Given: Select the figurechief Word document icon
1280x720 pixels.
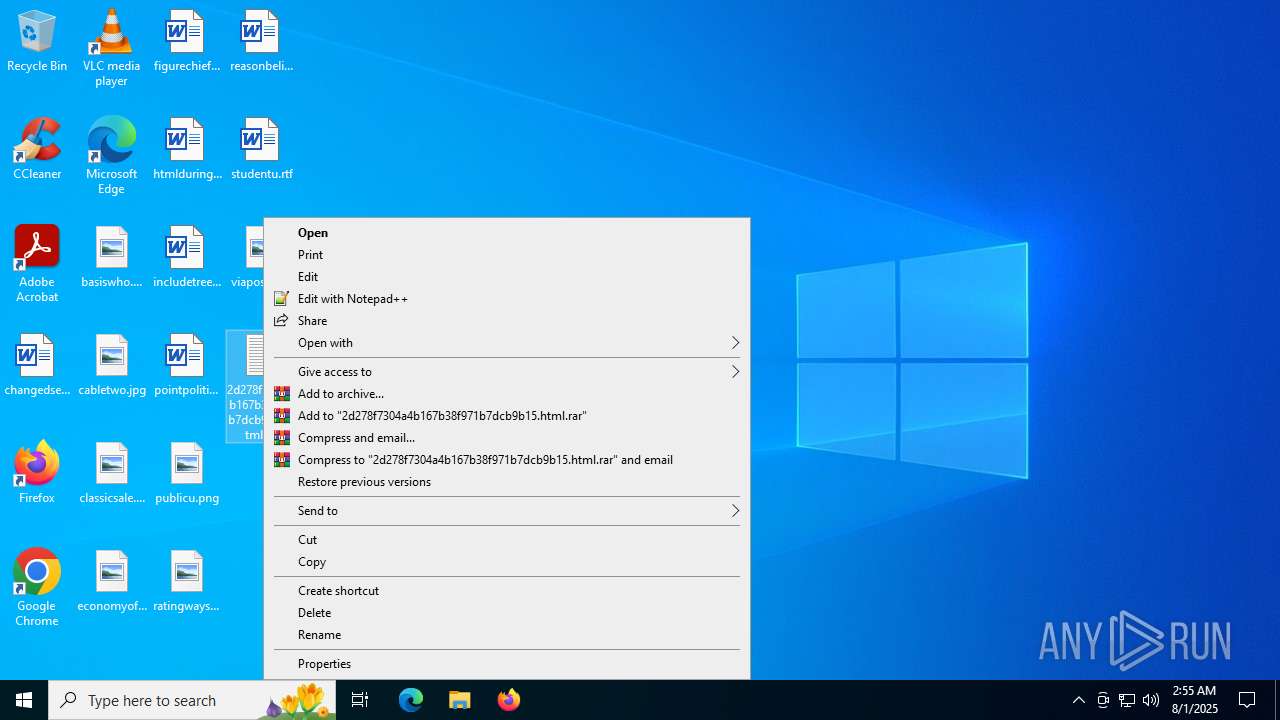Looking at the screenshot, I should tap(186, 42).
